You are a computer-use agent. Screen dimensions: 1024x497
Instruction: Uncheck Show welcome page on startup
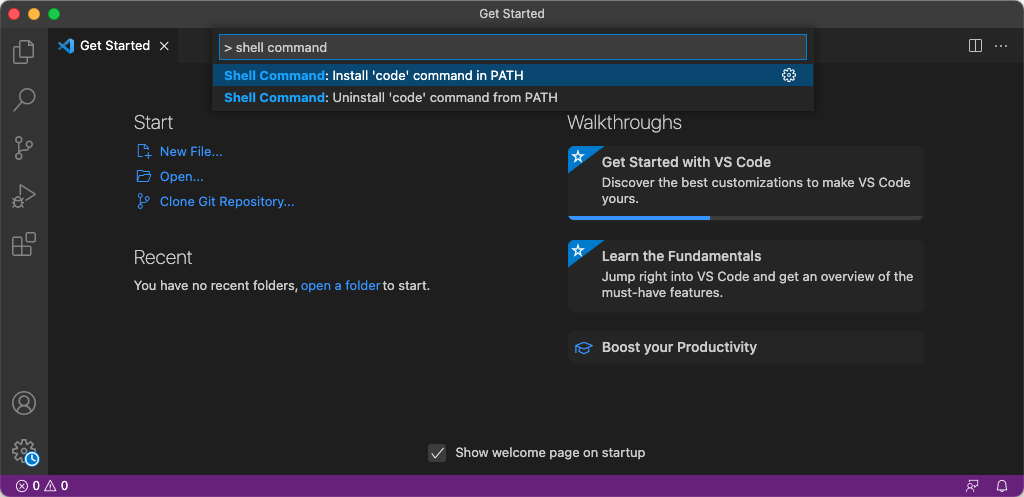(437, 453)
